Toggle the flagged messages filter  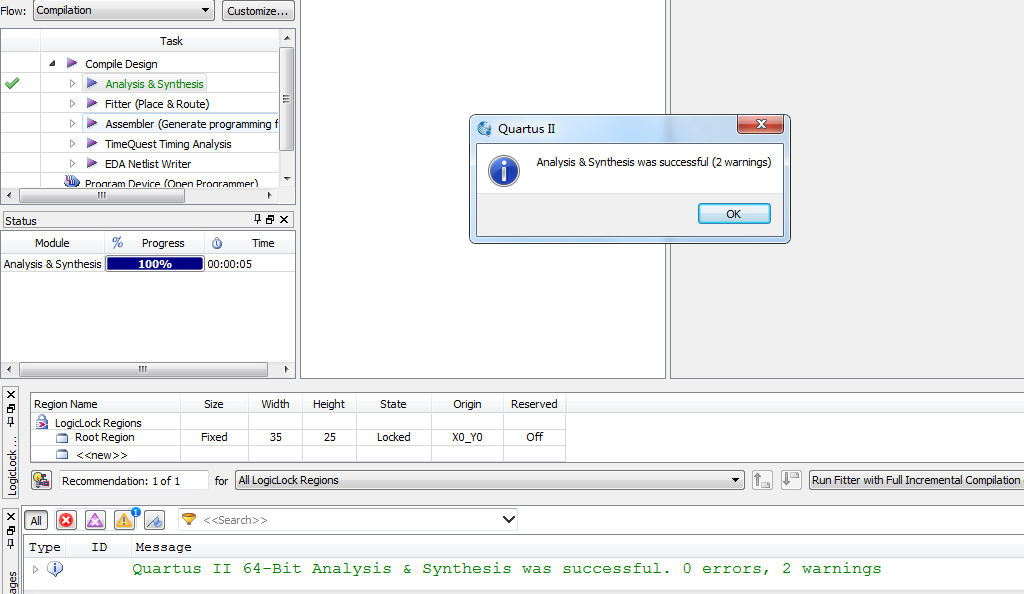tap(154, 520)
